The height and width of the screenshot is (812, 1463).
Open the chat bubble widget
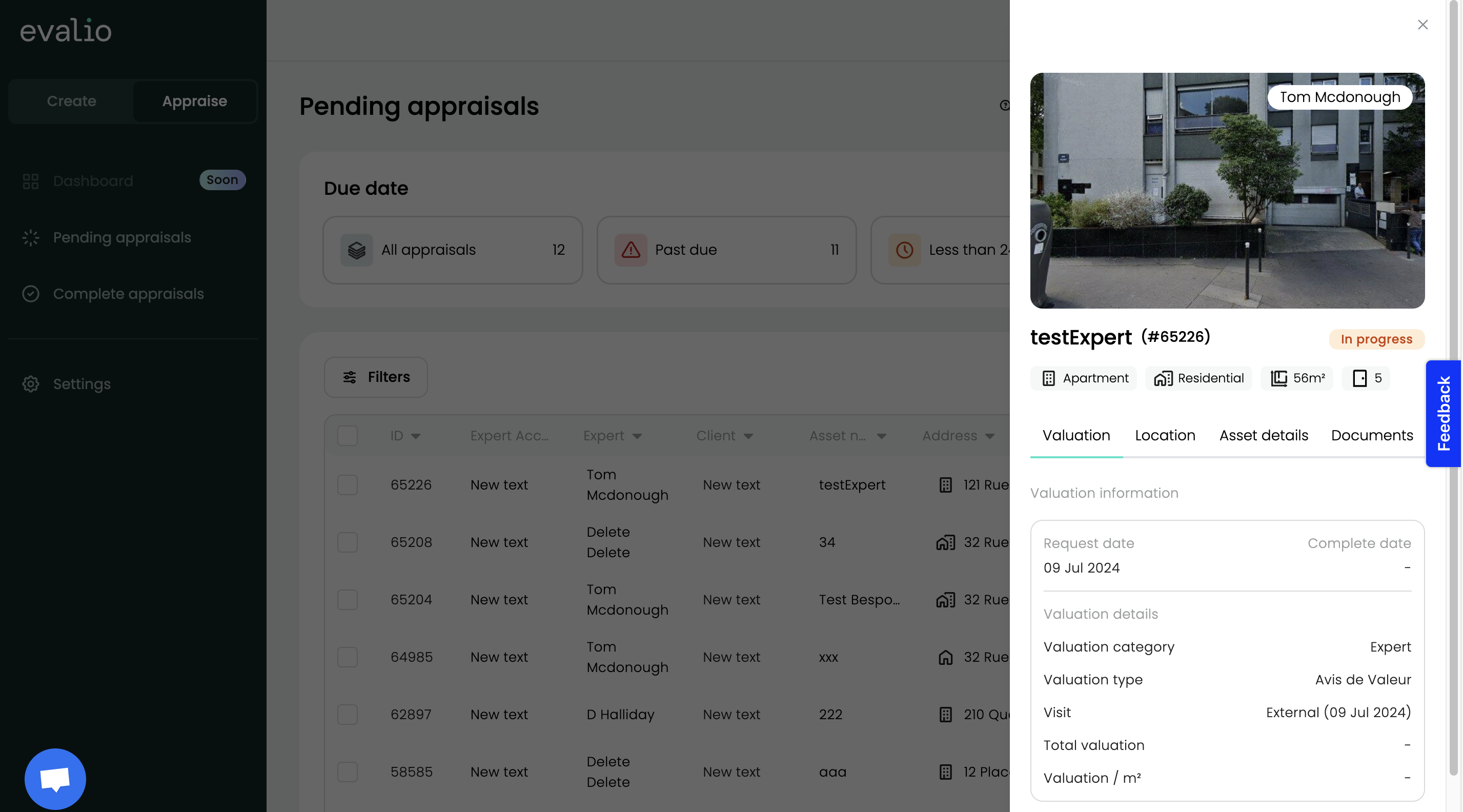click(55, 779)
